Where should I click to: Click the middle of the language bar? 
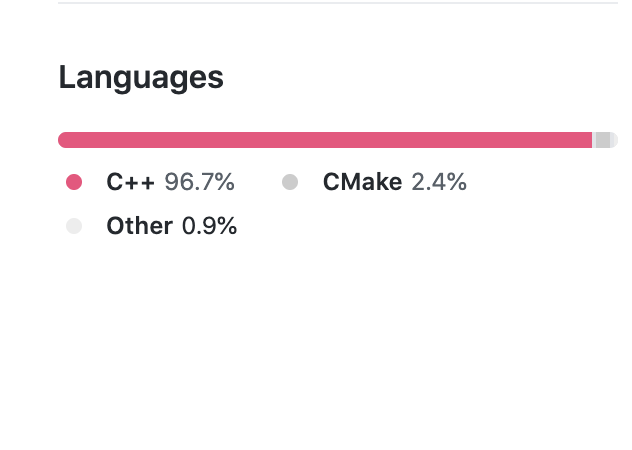tap(338, 140)
